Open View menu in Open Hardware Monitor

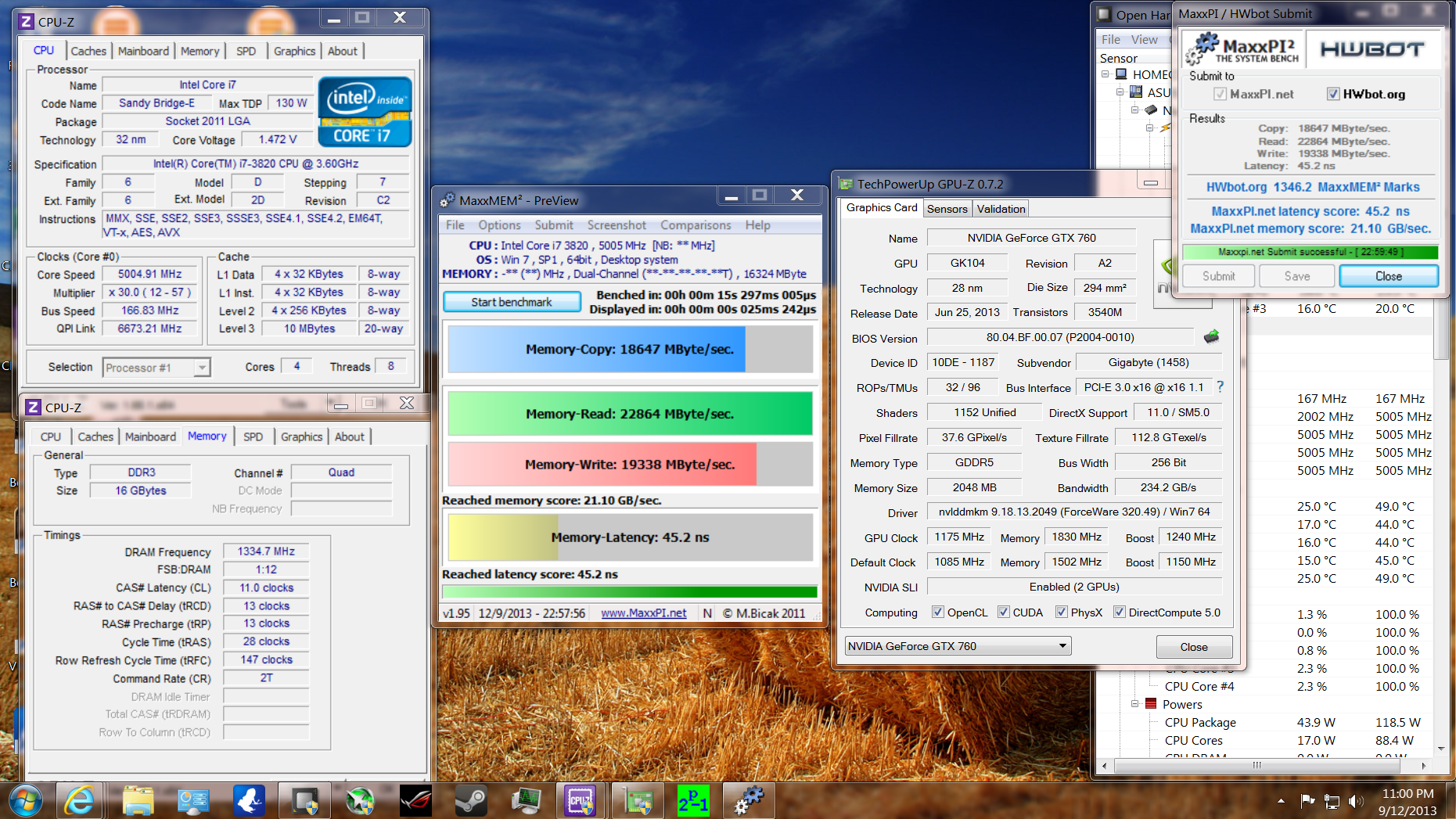tap(1144, 39)
